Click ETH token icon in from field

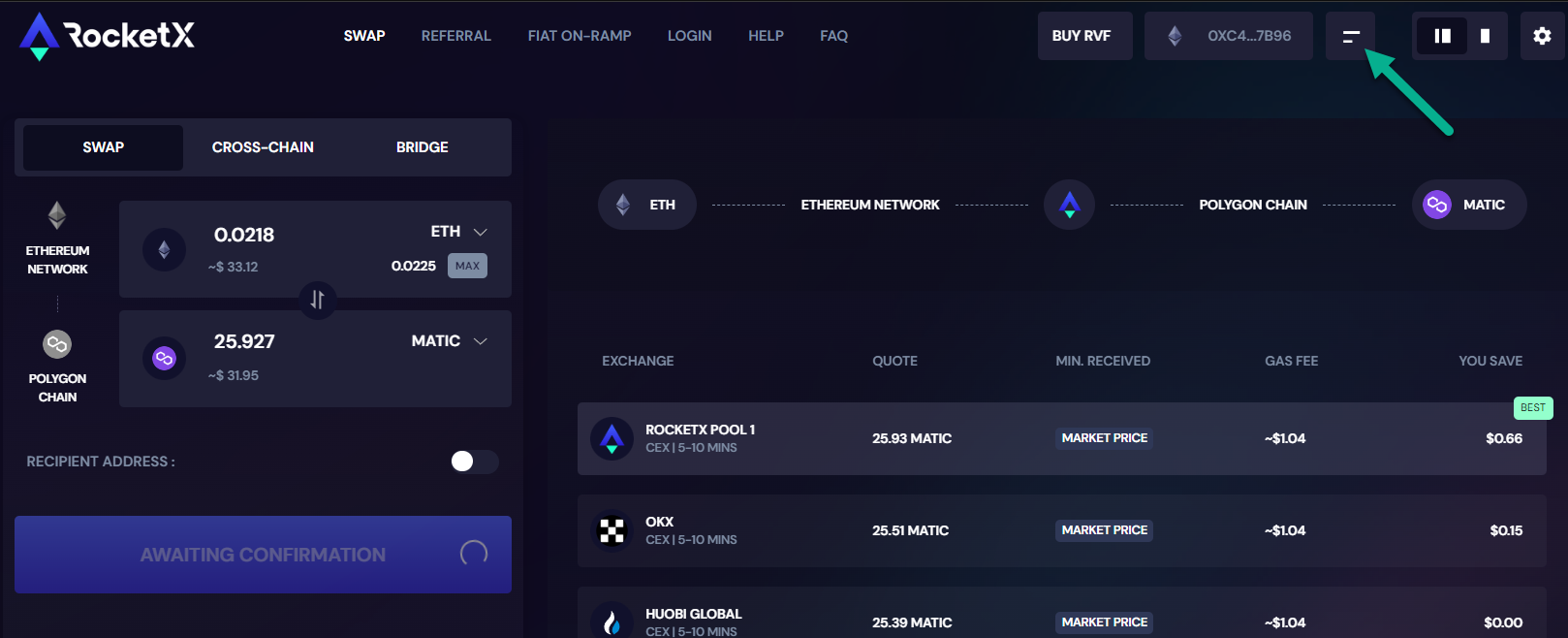(164, 250)
